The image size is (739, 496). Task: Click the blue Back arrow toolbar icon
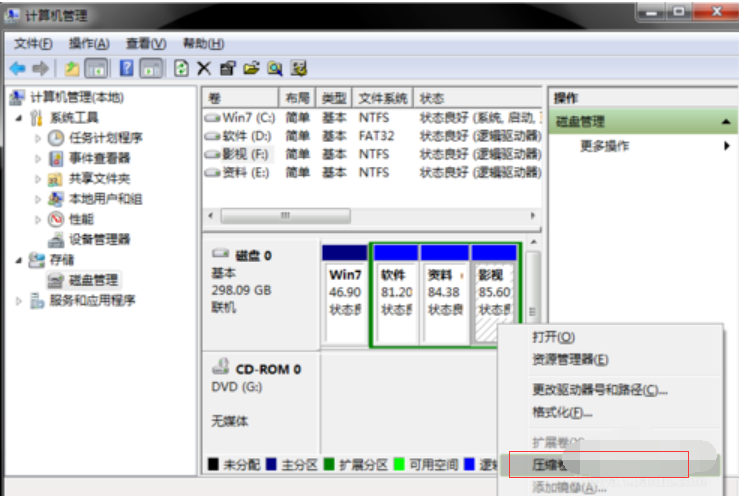pos(17,68)
